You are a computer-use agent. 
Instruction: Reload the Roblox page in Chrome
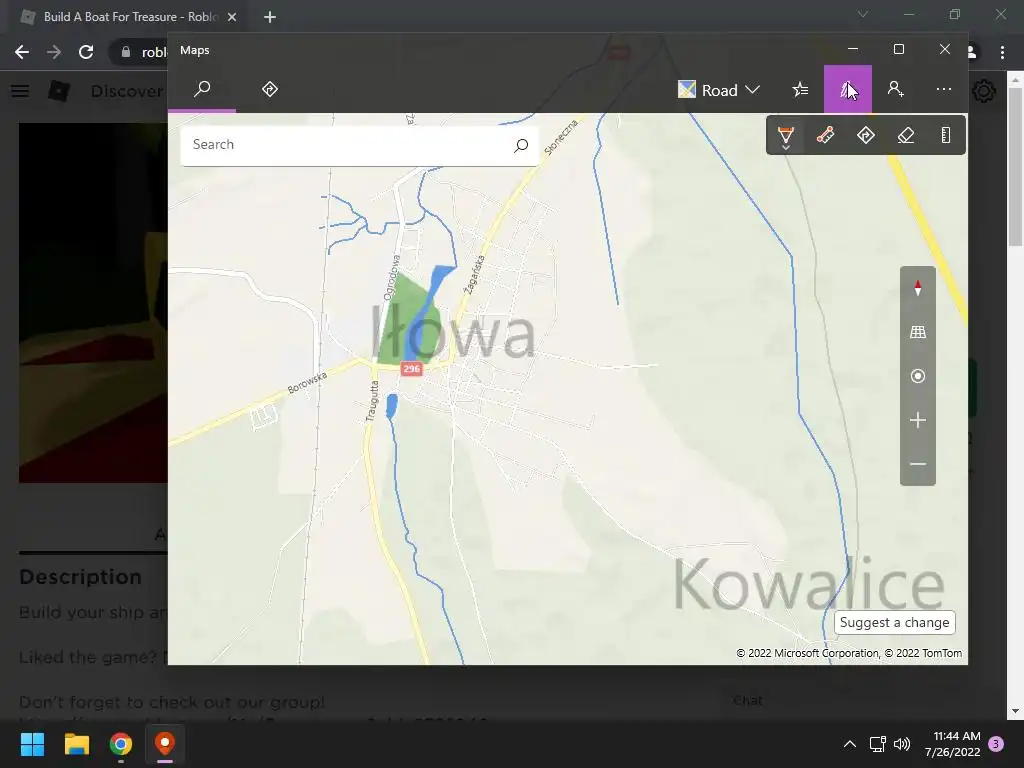86,52
